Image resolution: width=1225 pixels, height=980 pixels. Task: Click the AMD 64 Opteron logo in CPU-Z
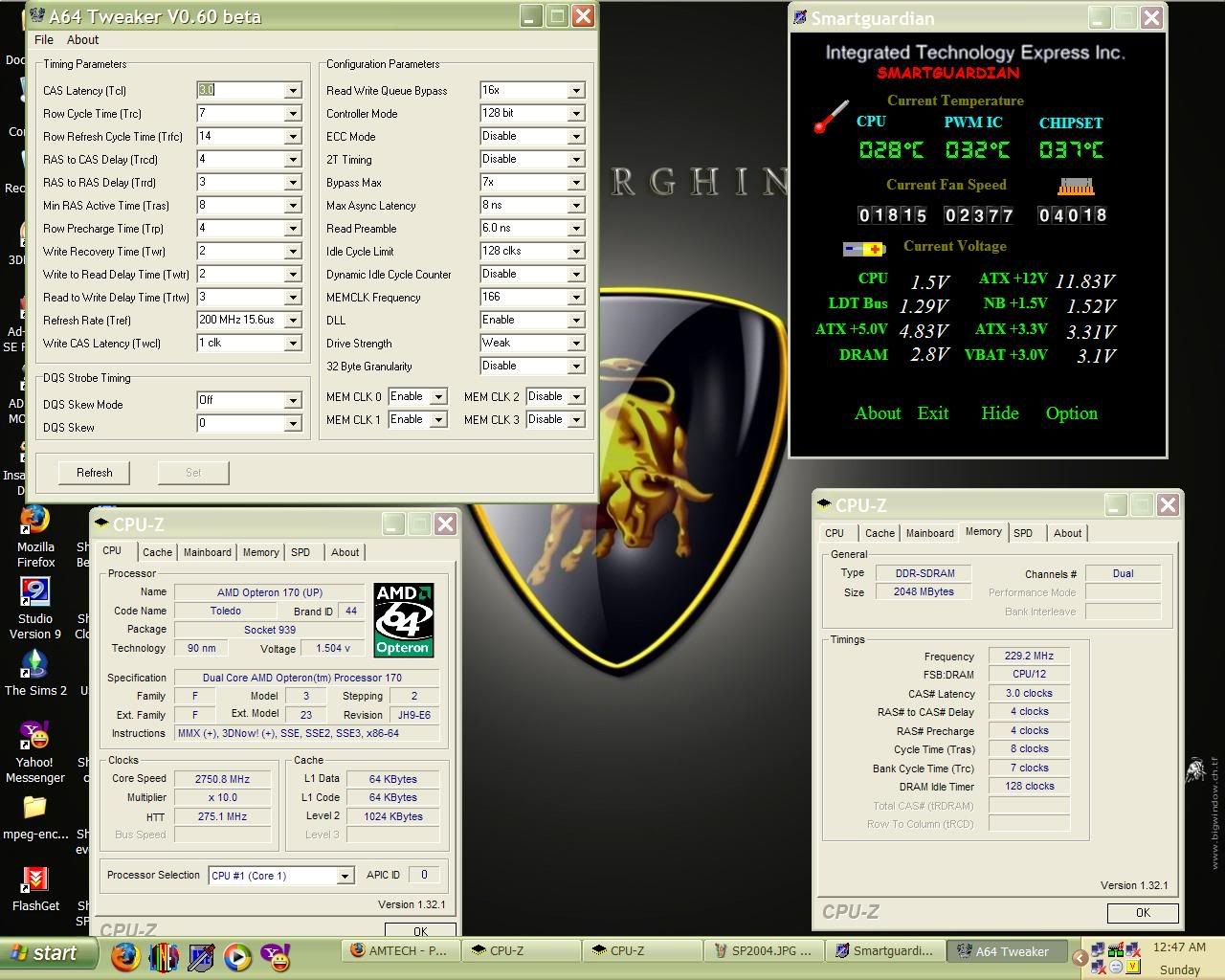click(403, 620)
